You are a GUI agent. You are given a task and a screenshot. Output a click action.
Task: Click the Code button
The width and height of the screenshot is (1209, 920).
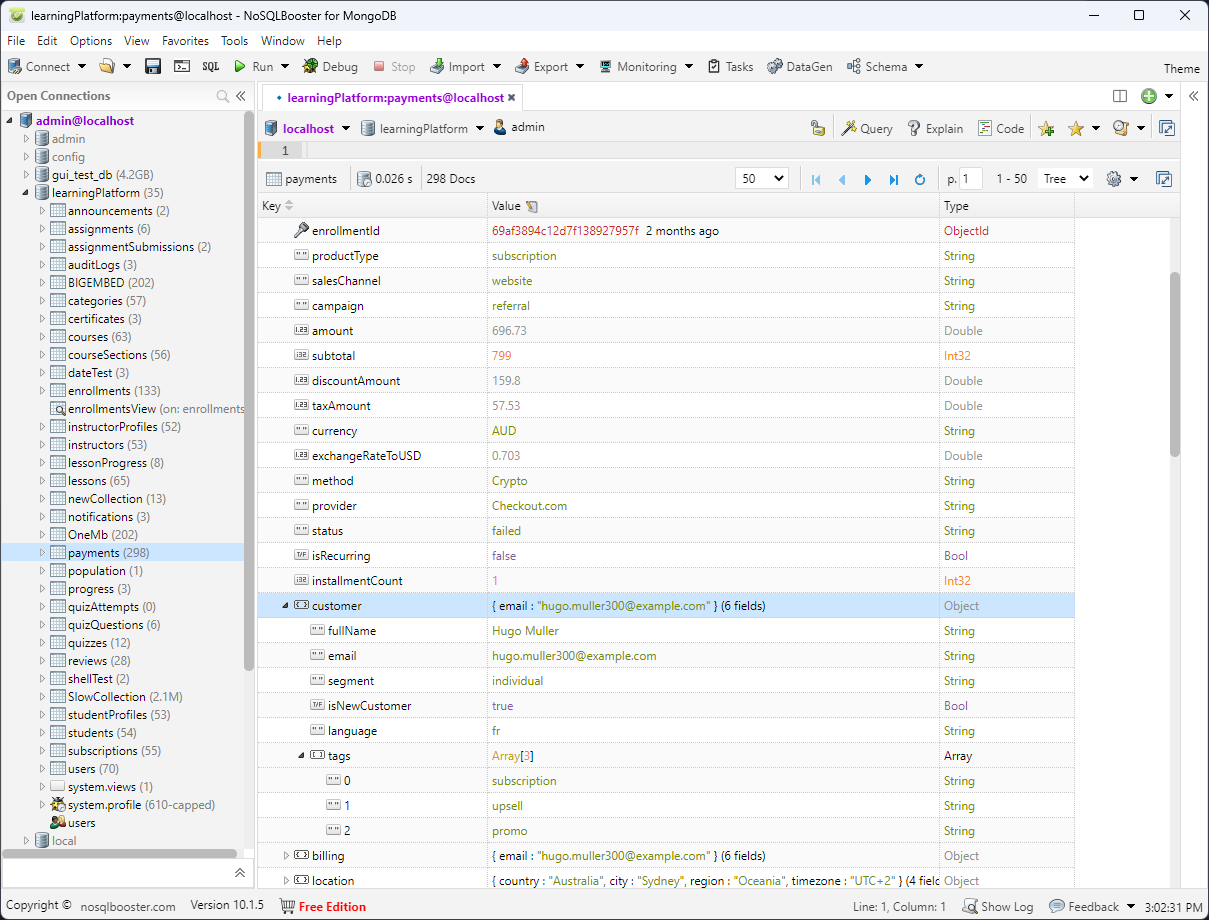[x=1001, y=128]
